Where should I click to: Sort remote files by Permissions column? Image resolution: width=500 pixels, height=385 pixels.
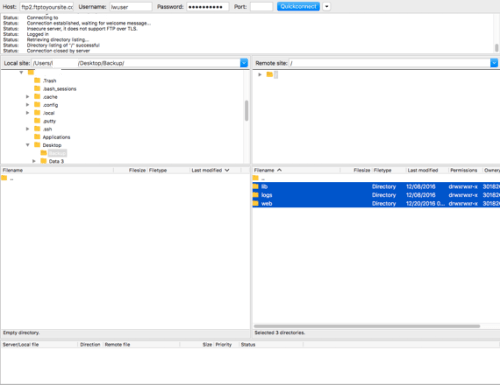(465, 170)
